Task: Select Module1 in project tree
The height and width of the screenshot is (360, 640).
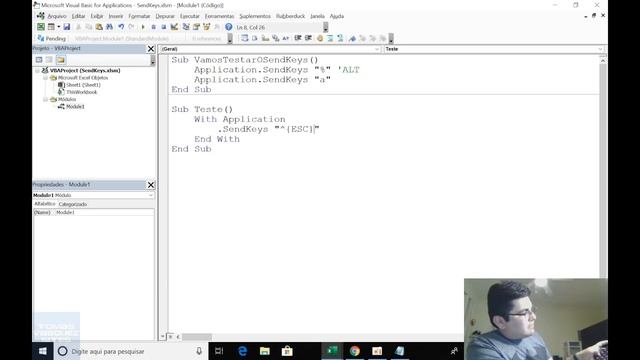Action: [75, 107]
